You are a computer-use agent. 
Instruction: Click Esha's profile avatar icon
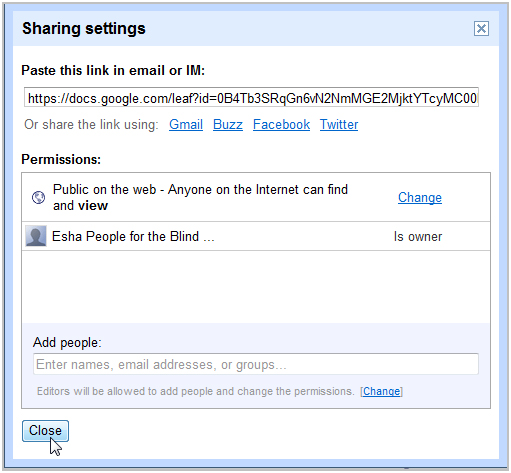click(x=36, y=236)
